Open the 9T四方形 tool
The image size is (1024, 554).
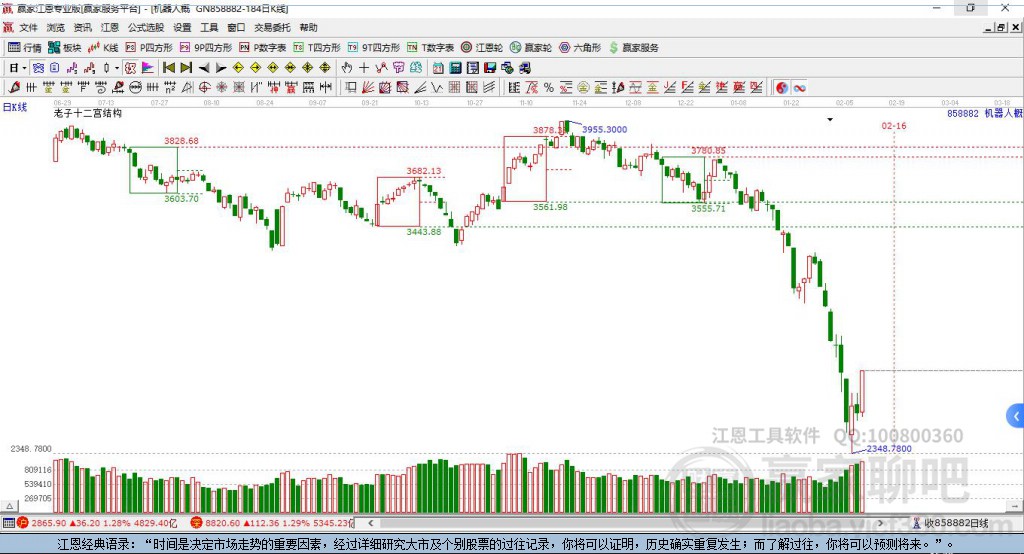point(374,48)
